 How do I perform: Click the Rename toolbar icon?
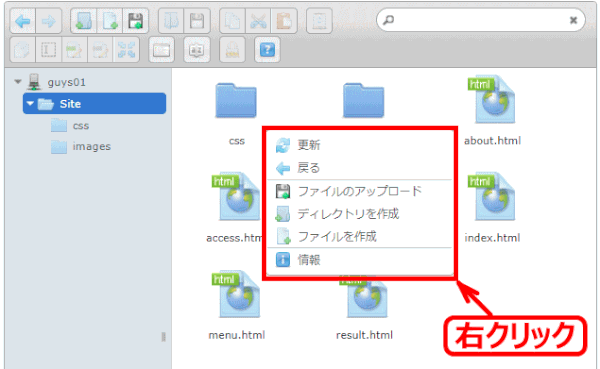tap(49, 50)
